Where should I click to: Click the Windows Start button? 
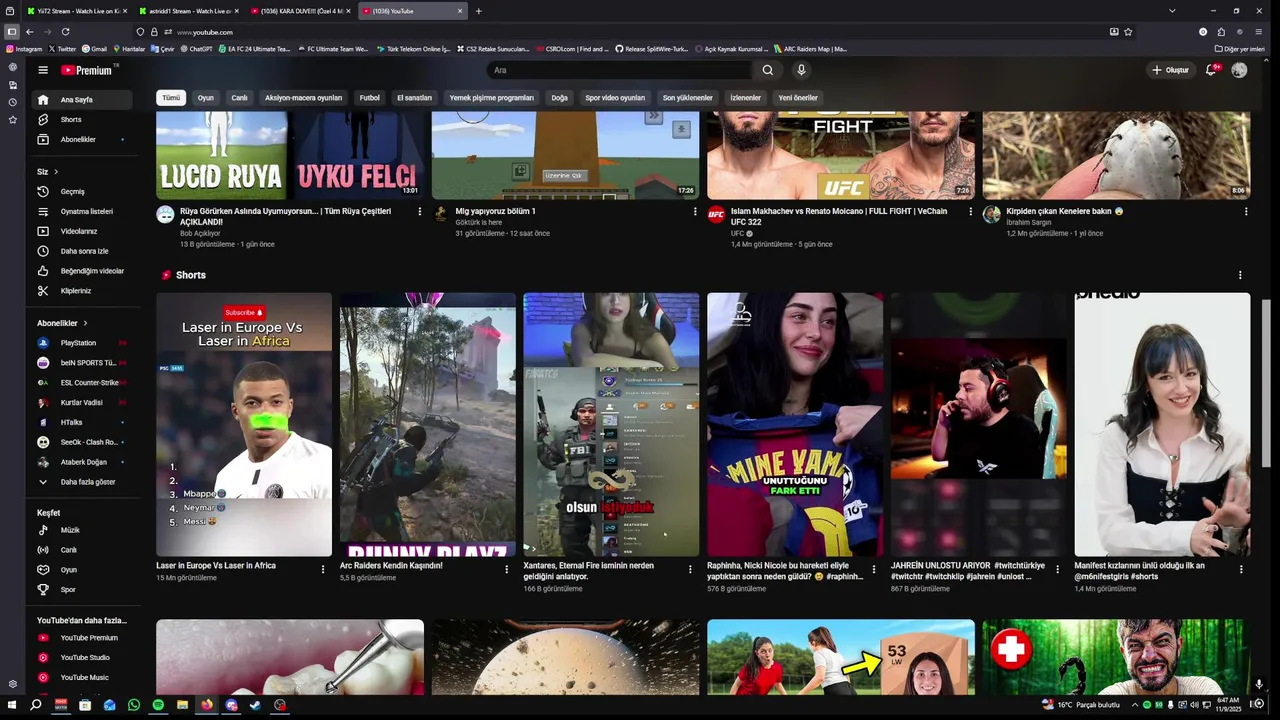11,705
